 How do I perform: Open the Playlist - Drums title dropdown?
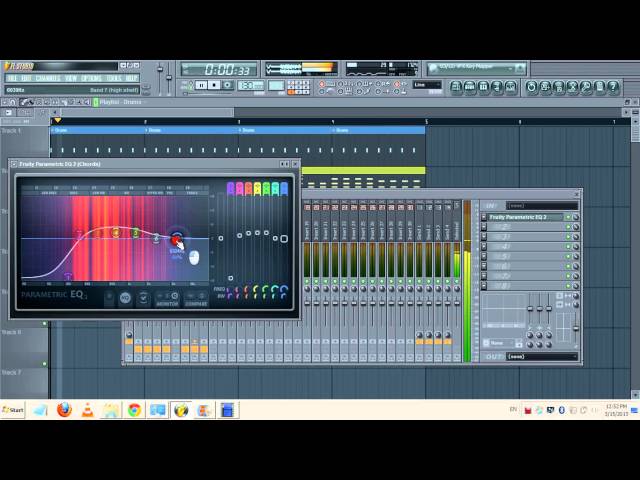point(121,102)
